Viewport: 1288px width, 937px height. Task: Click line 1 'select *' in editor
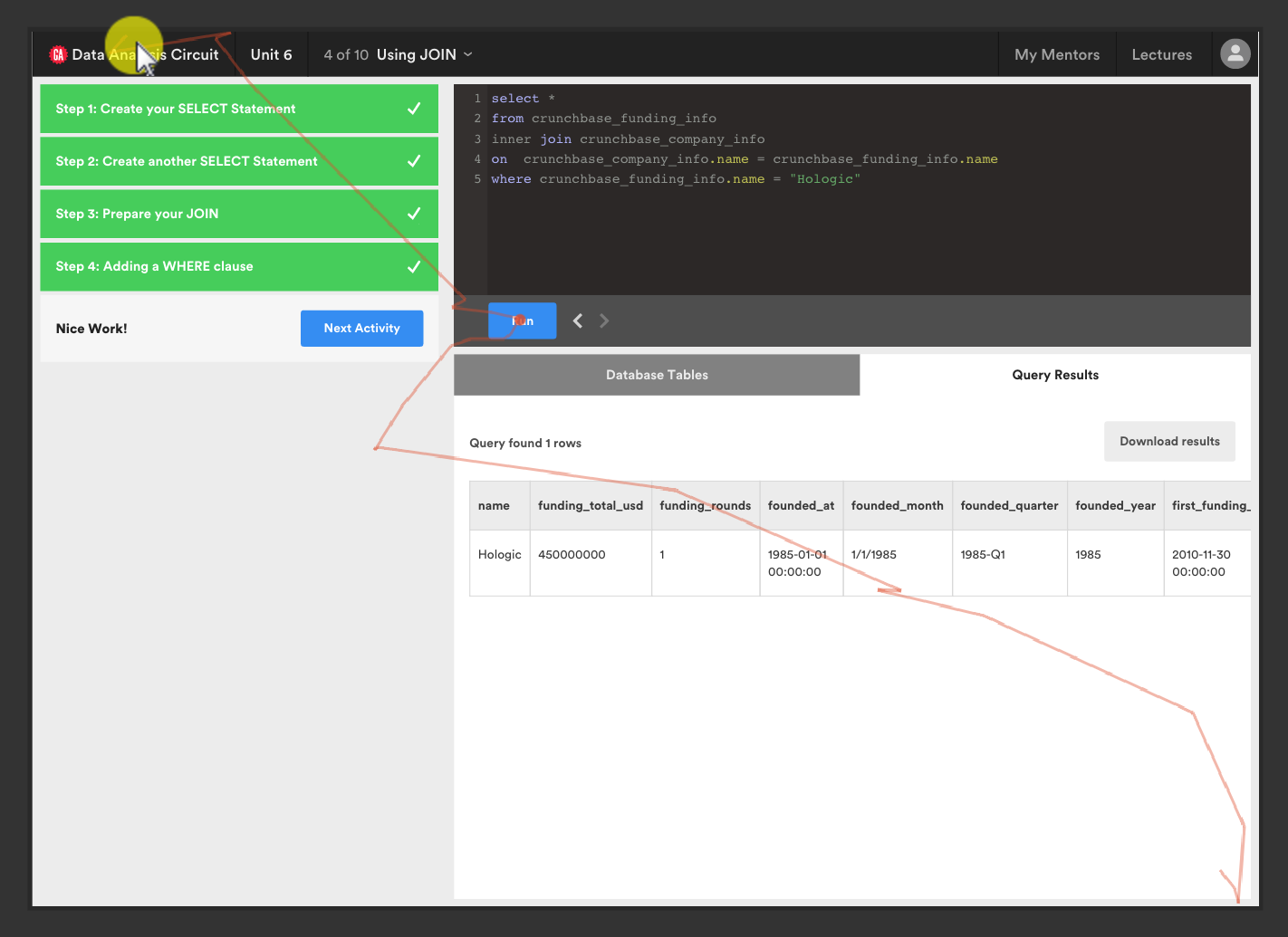click(524, 98)
